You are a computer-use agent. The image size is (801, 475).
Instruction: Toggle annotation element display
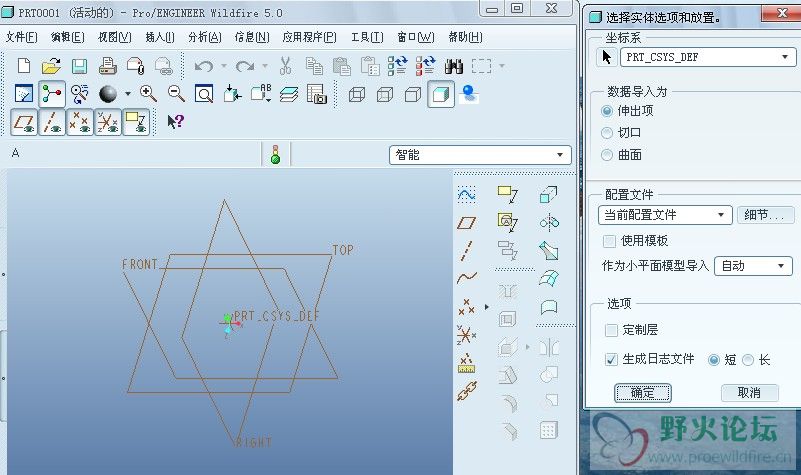click(x=136, y=123)
